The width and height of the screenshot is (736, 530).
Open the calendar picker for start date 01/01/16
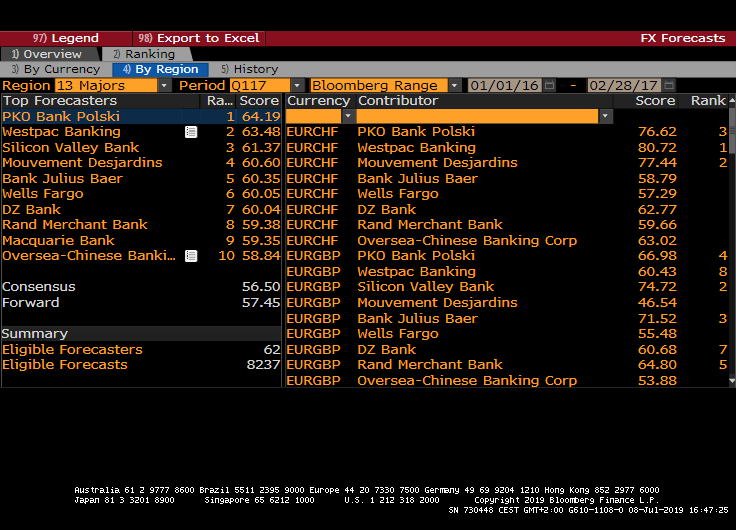pos(550,86)
